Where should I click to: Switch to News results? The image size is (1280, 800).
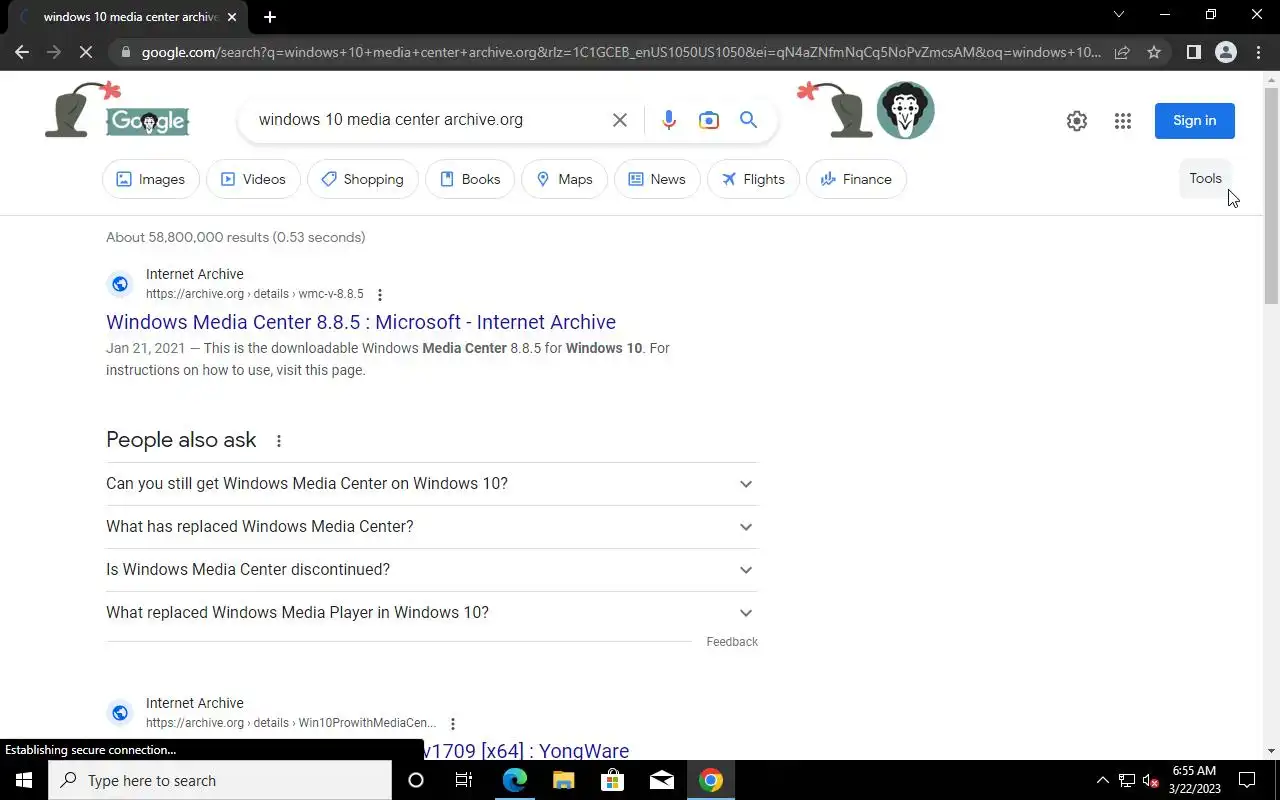coord(657,179)
